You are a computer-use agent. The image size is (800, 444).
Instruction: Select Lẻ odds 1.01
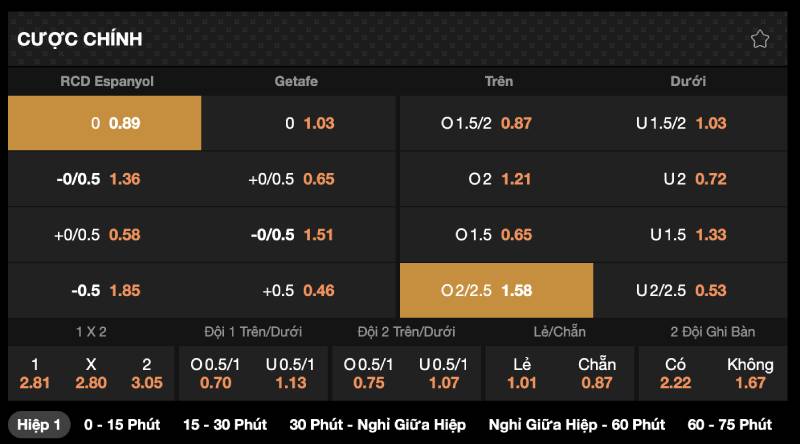pyautogui.click(x=522, y=374)
